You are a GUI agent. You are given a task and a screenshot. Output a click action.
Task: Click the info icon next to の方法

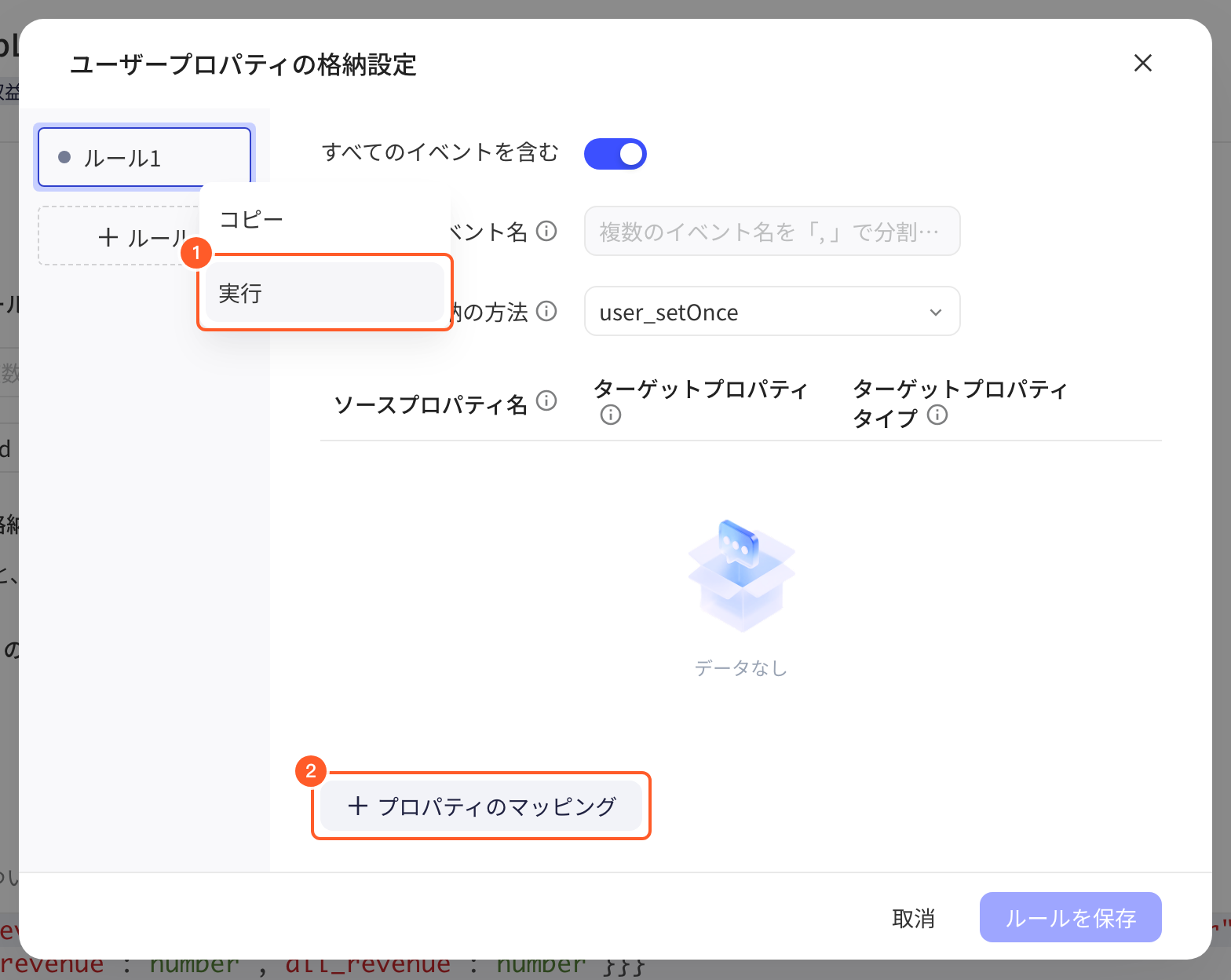coord(546,311)
